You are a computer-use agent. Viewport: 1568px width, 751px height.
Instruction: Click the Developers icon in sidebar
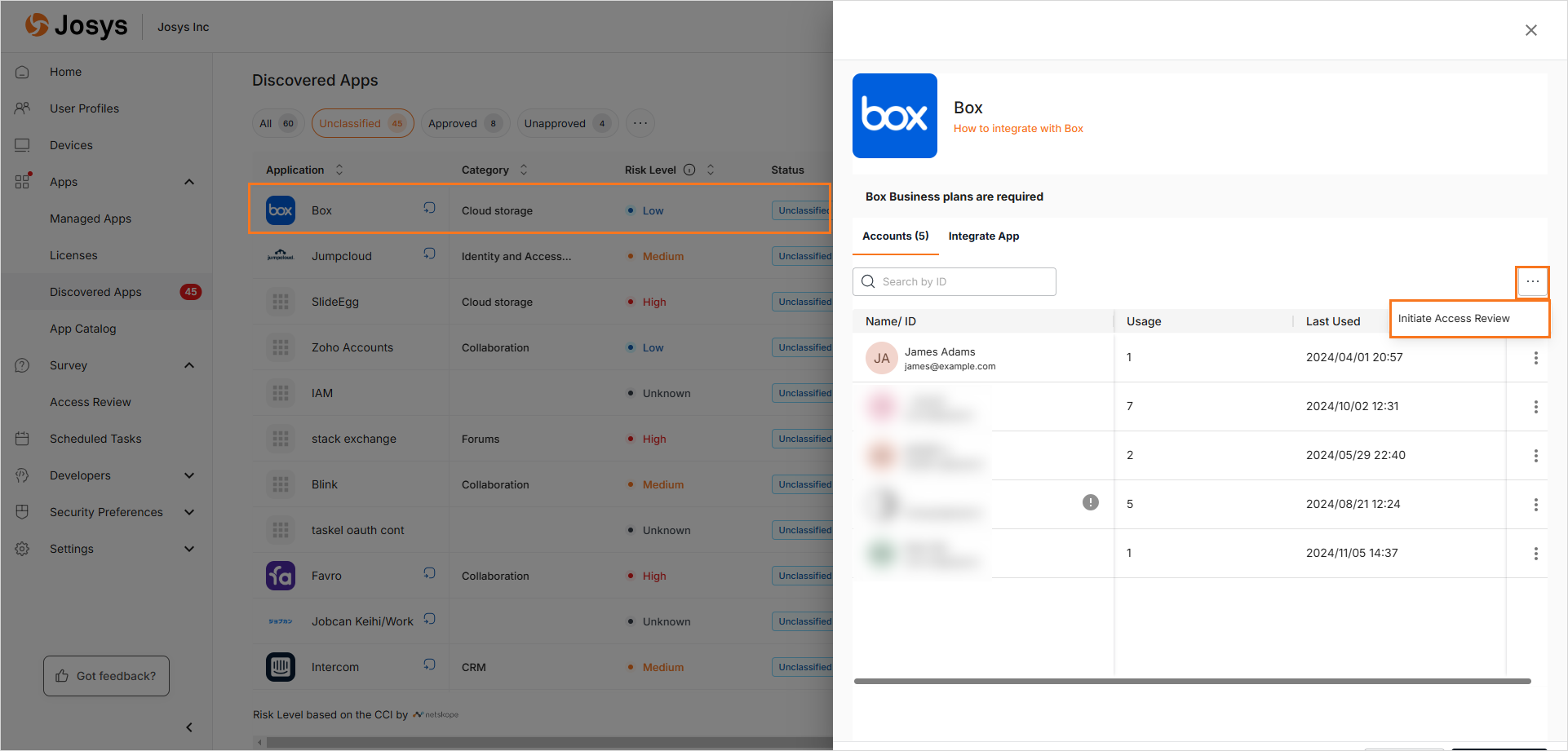22,475
